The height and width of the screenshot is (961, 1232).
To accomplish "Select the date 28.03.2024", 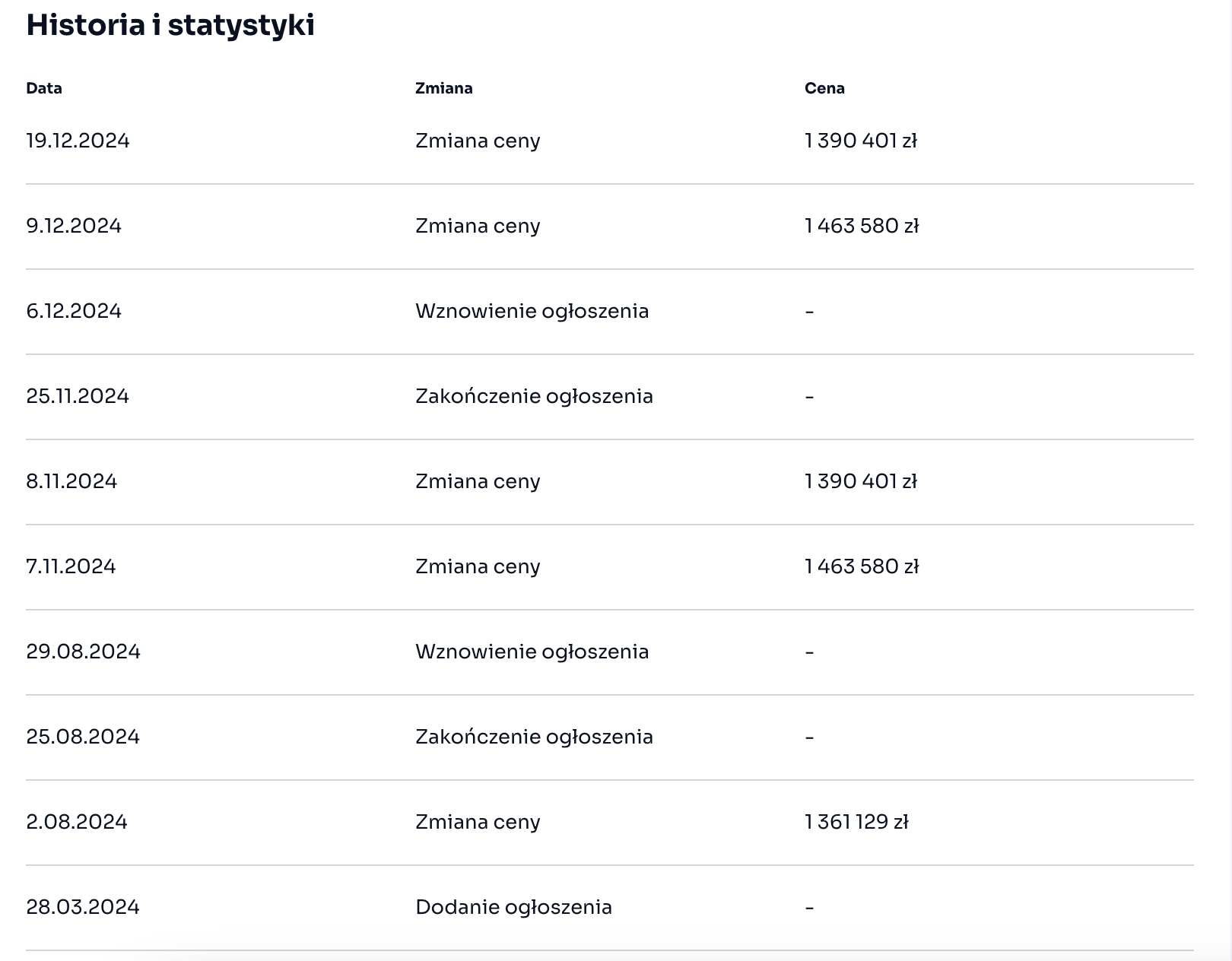I will pyautogui.click(x=83, y=907).
